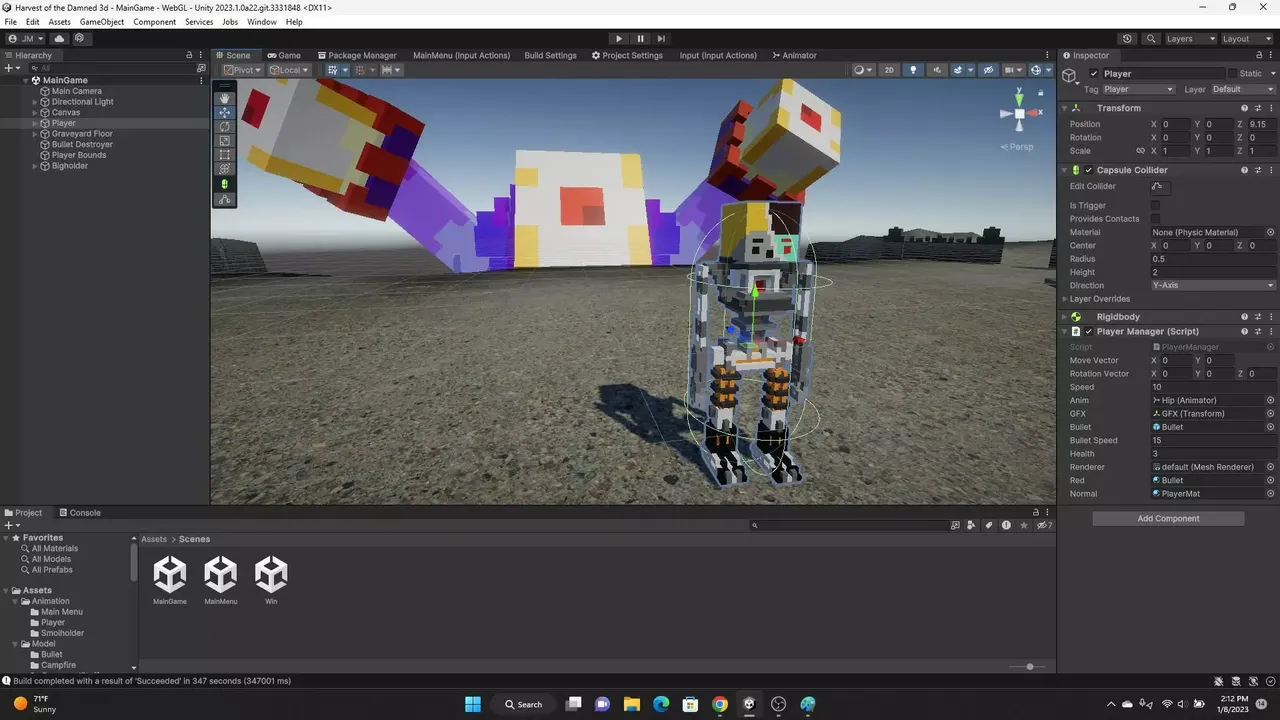1280x720 pixels.
Task: Open the GameObject menu
Action: (x=102, y=22)
